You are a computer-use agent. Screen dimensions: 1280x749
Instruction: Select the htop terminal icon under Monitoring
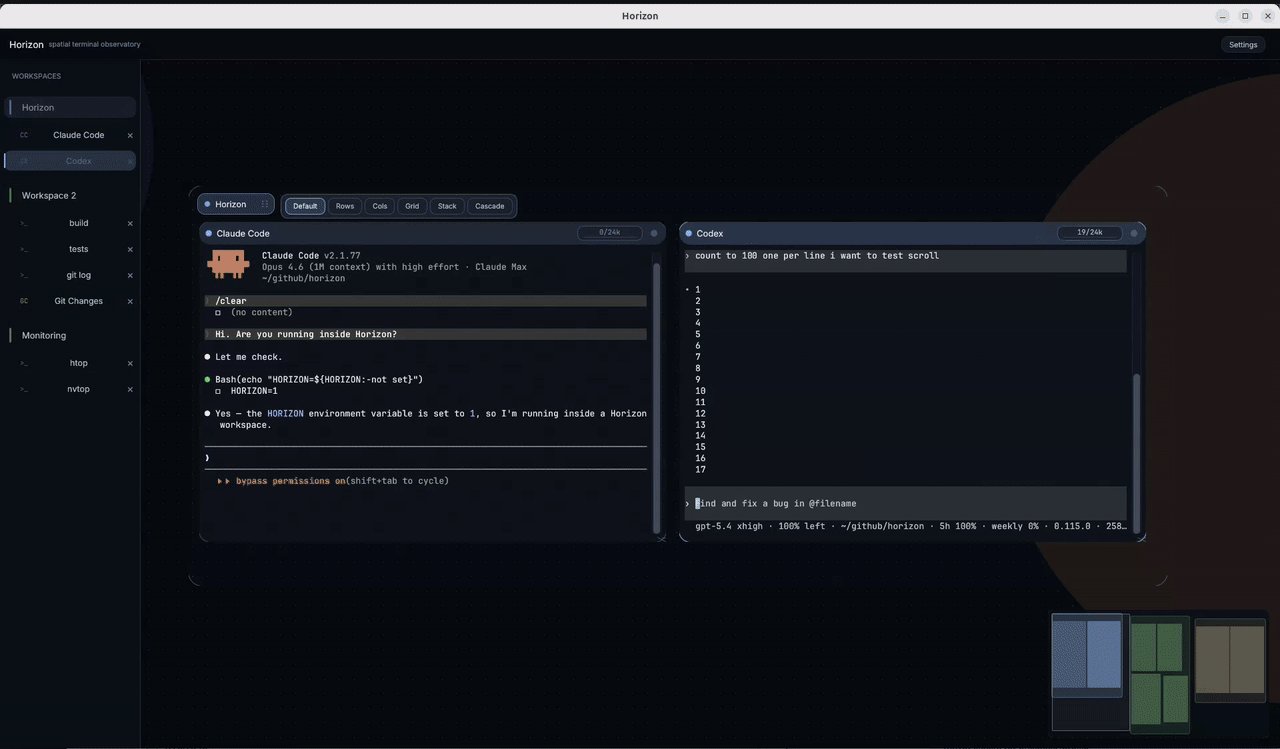[23, 362]
